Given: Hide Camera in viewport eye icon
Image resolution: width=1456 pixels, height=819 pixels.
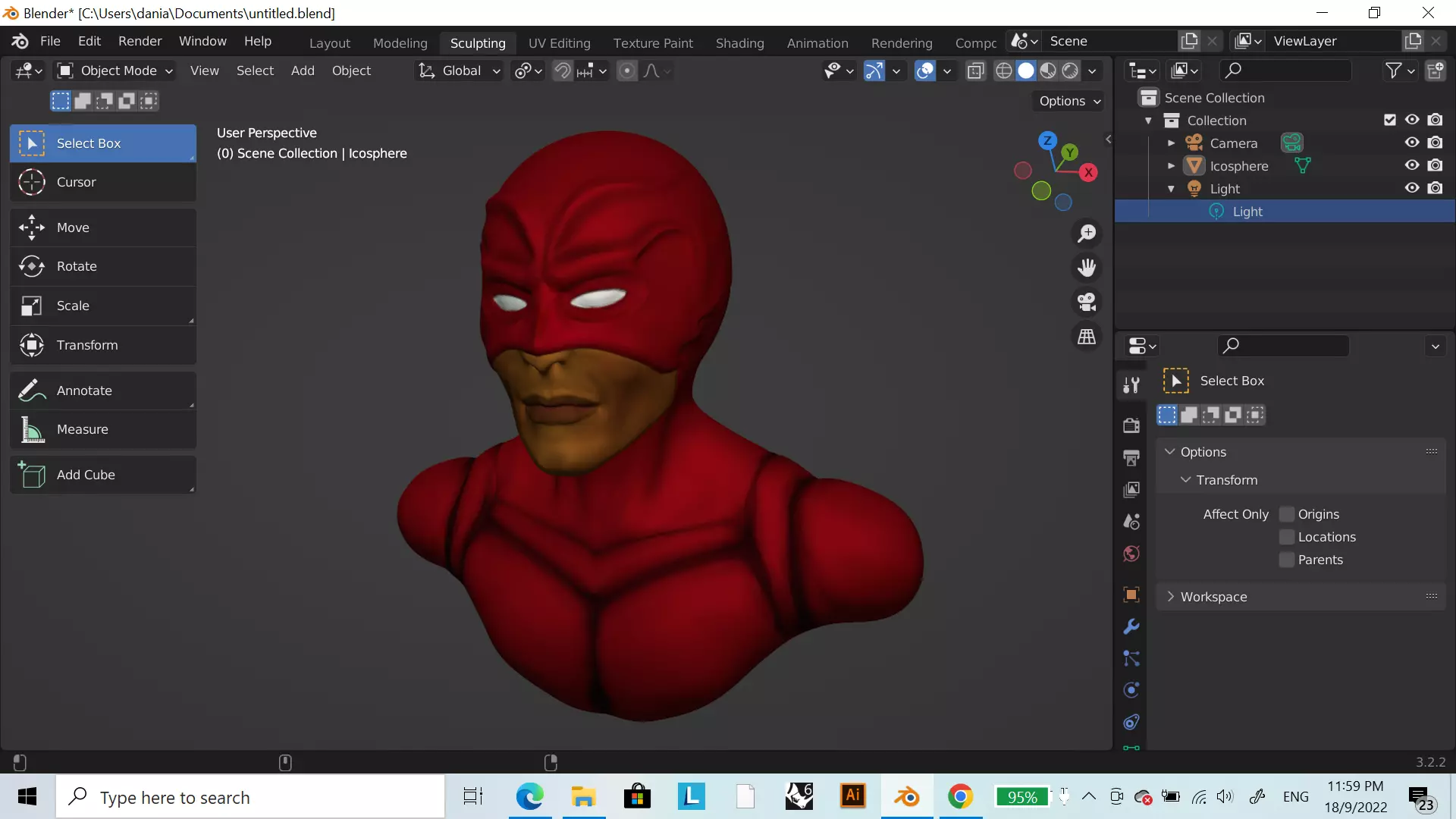Looking at the screenshot, I should pos(1412,143).
